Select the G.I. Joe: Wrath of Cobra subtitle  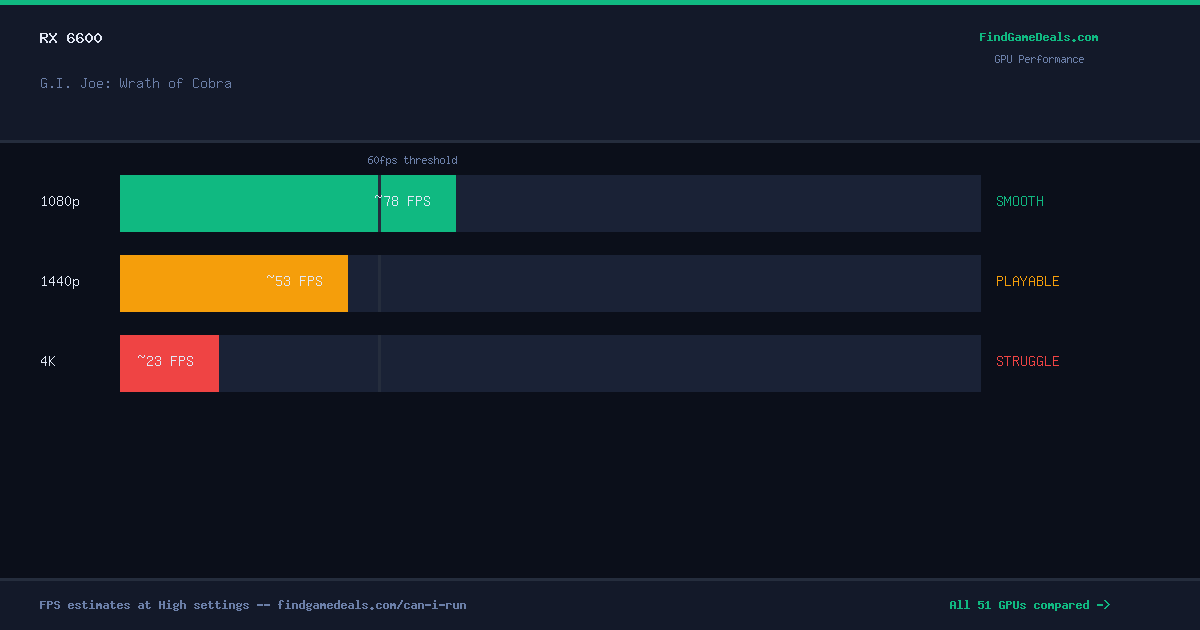click(136, 83)
